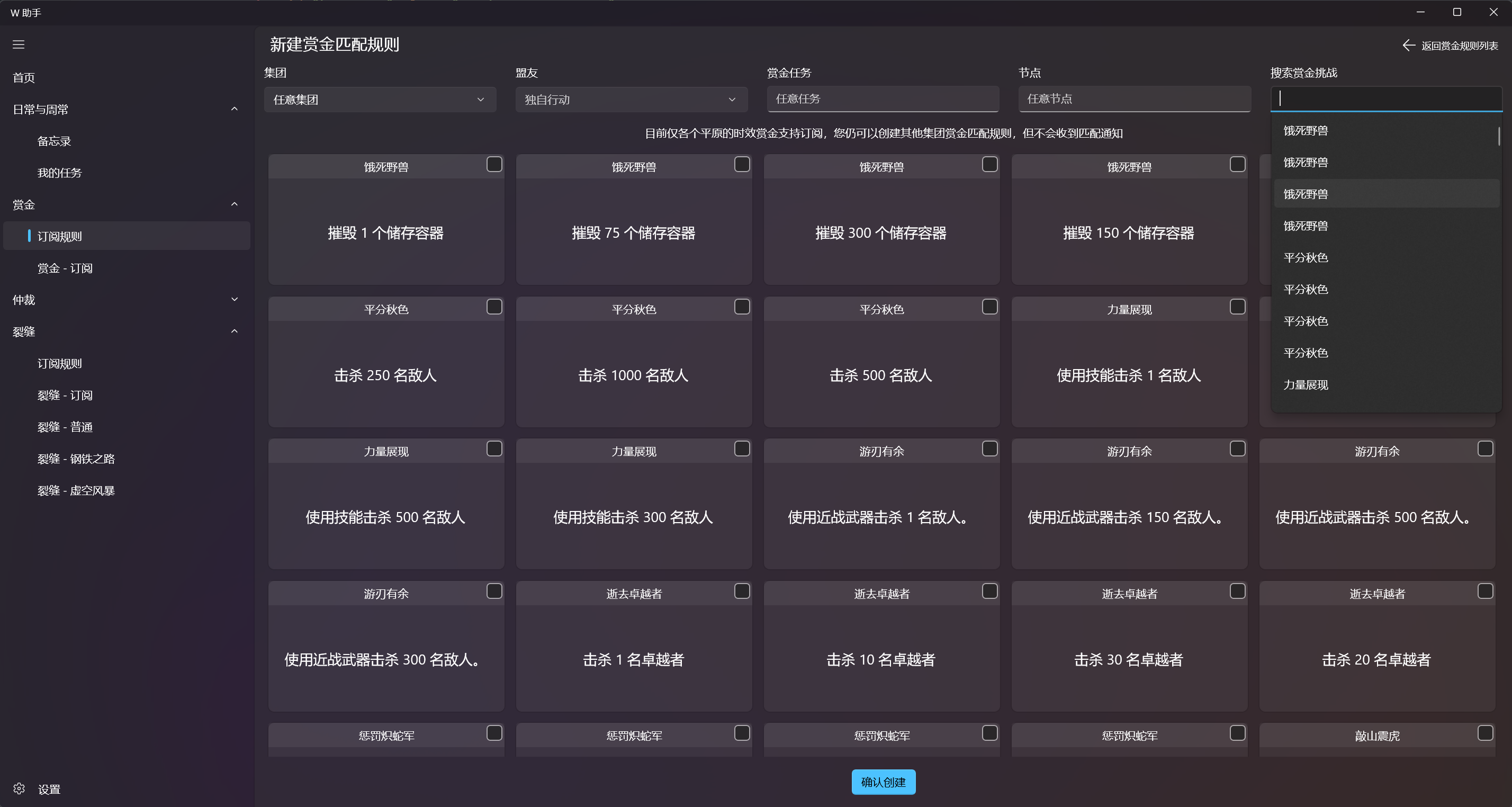This screenshot has width=1512, height=807.
Task: Click the back arrow to bounty rules list
Action: pos(1408,45)
